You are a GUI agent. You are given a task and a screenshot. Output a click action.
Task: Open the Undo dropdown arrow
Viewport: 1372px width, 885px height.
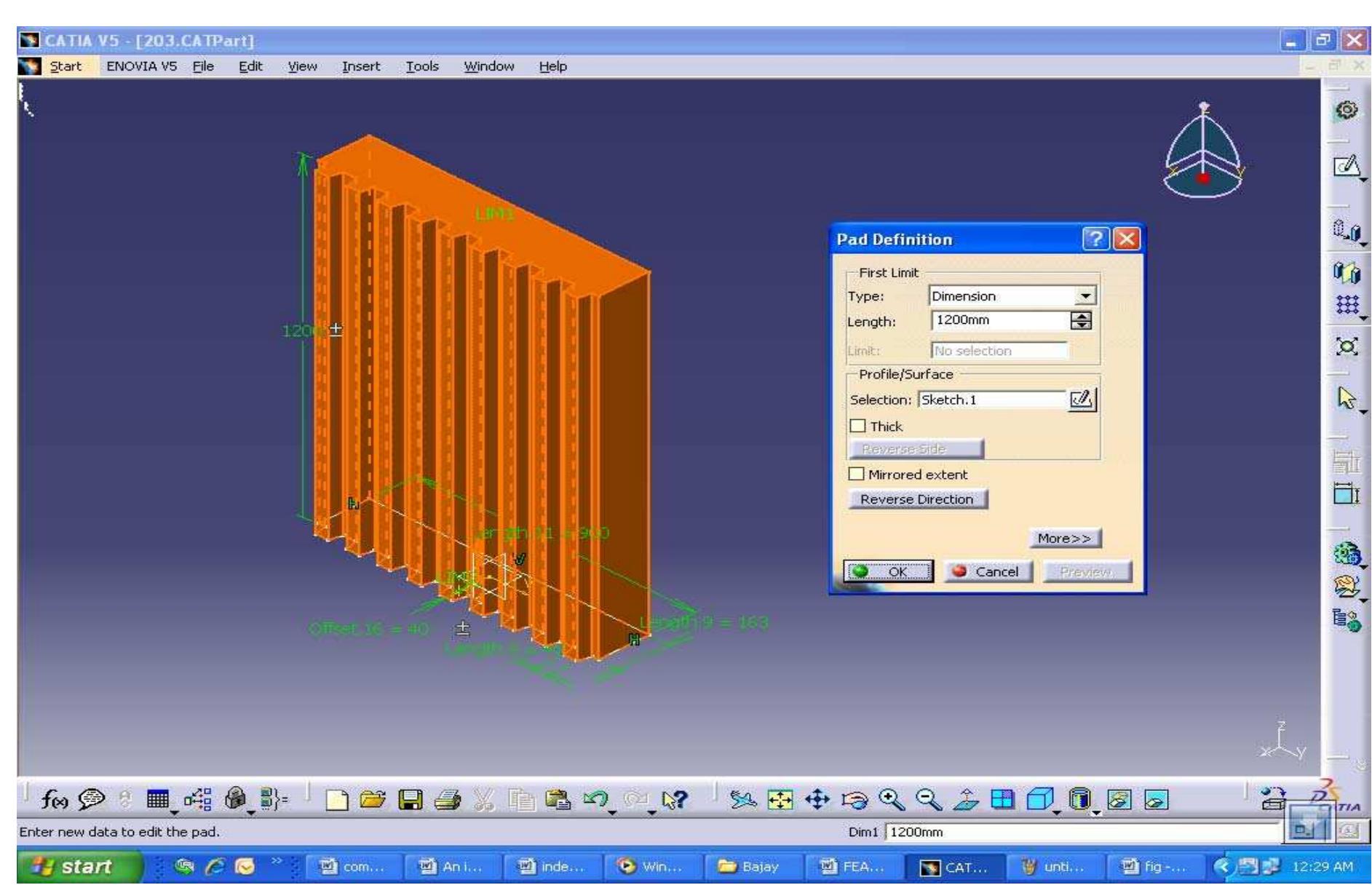pyautogui.click(x=614, y=811)
